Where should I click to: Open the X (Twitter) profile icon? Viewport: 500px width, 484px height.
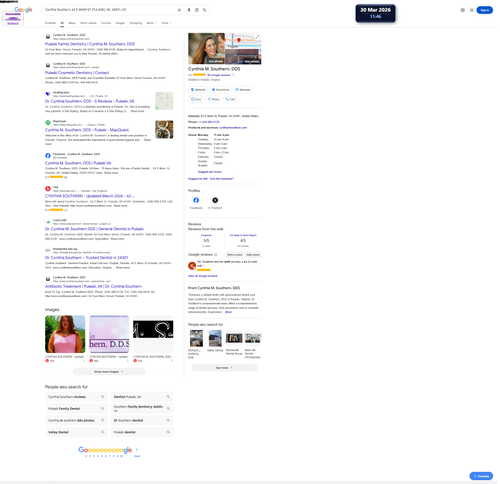click(215, 200)
